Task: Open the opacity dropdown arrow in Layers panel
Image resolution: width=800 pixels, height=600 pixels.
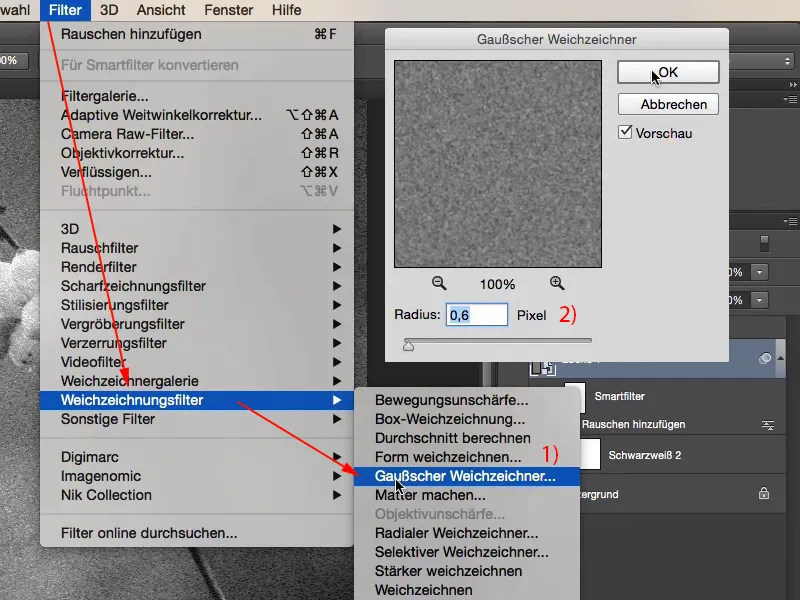Action: pyautogui.click(x=759, y=272)
